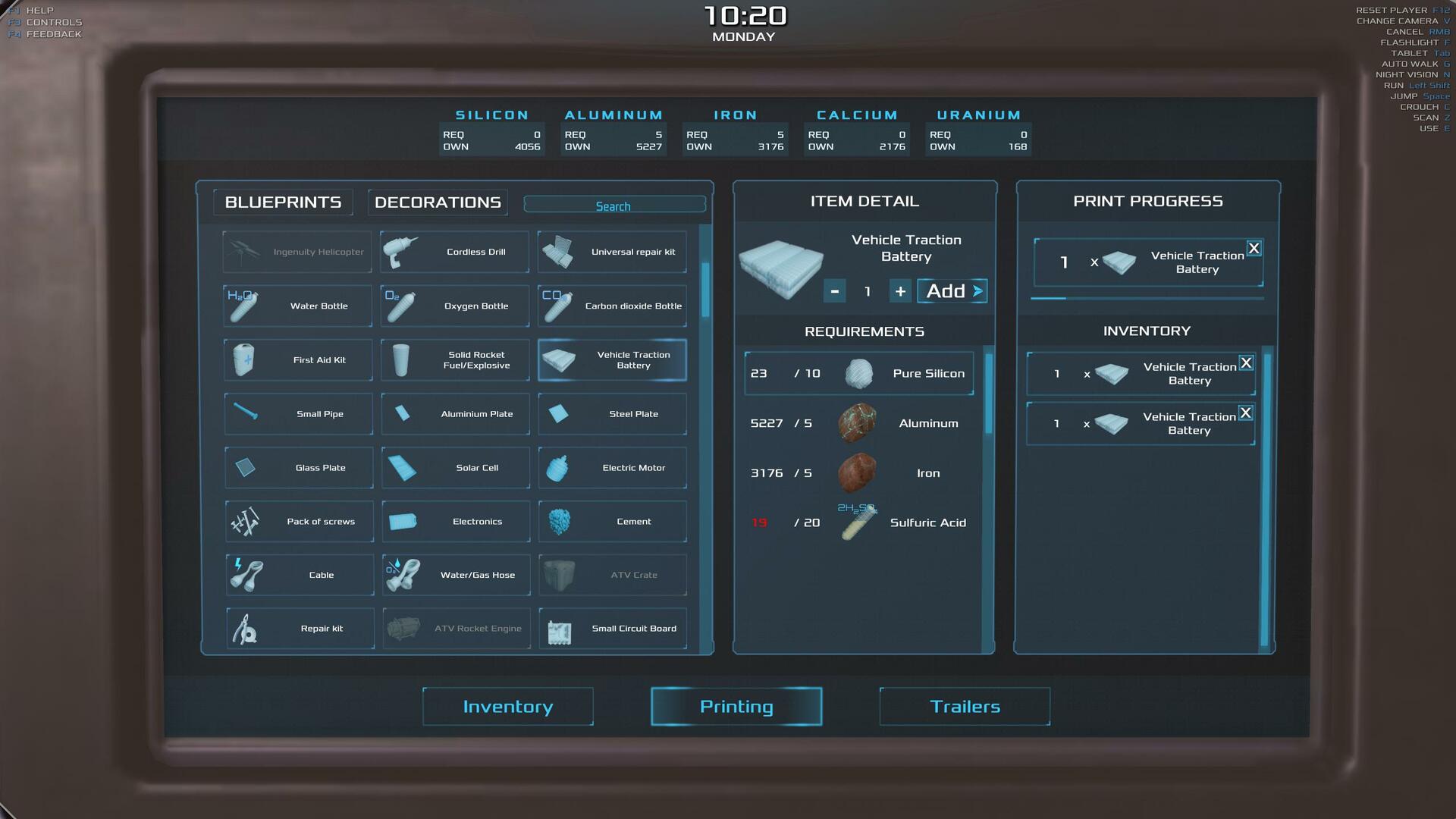Switch to the Decorations tab
Image resolution: width=1456 pixels, height=819 pixels.
(438, 202)
